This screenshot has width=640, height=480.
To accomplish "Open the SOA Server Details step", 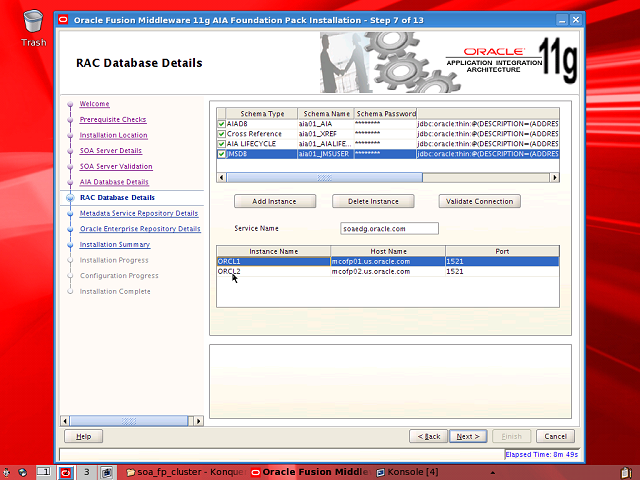I will tap(111, 151).
